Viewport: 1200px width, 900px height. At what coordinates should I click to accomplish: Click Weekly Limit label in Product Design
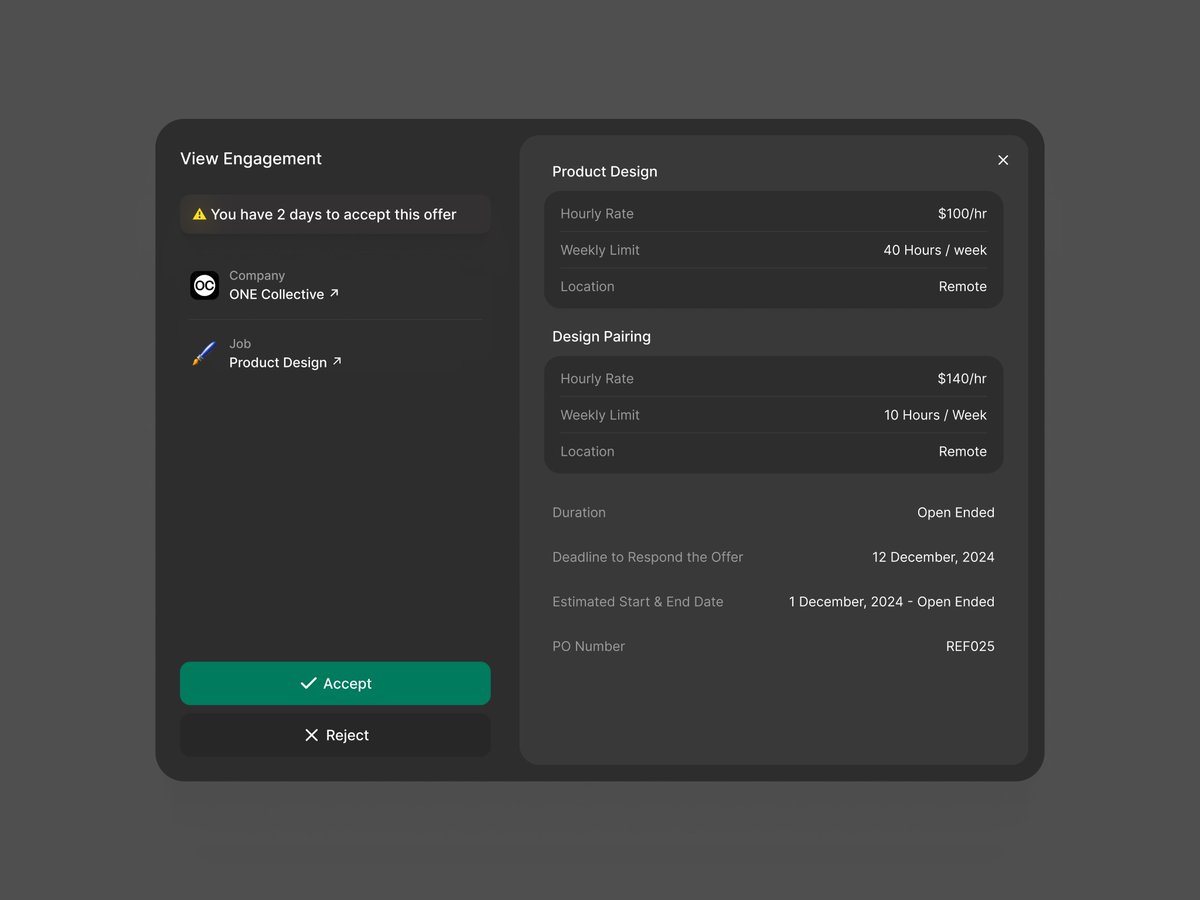(600, 250)
